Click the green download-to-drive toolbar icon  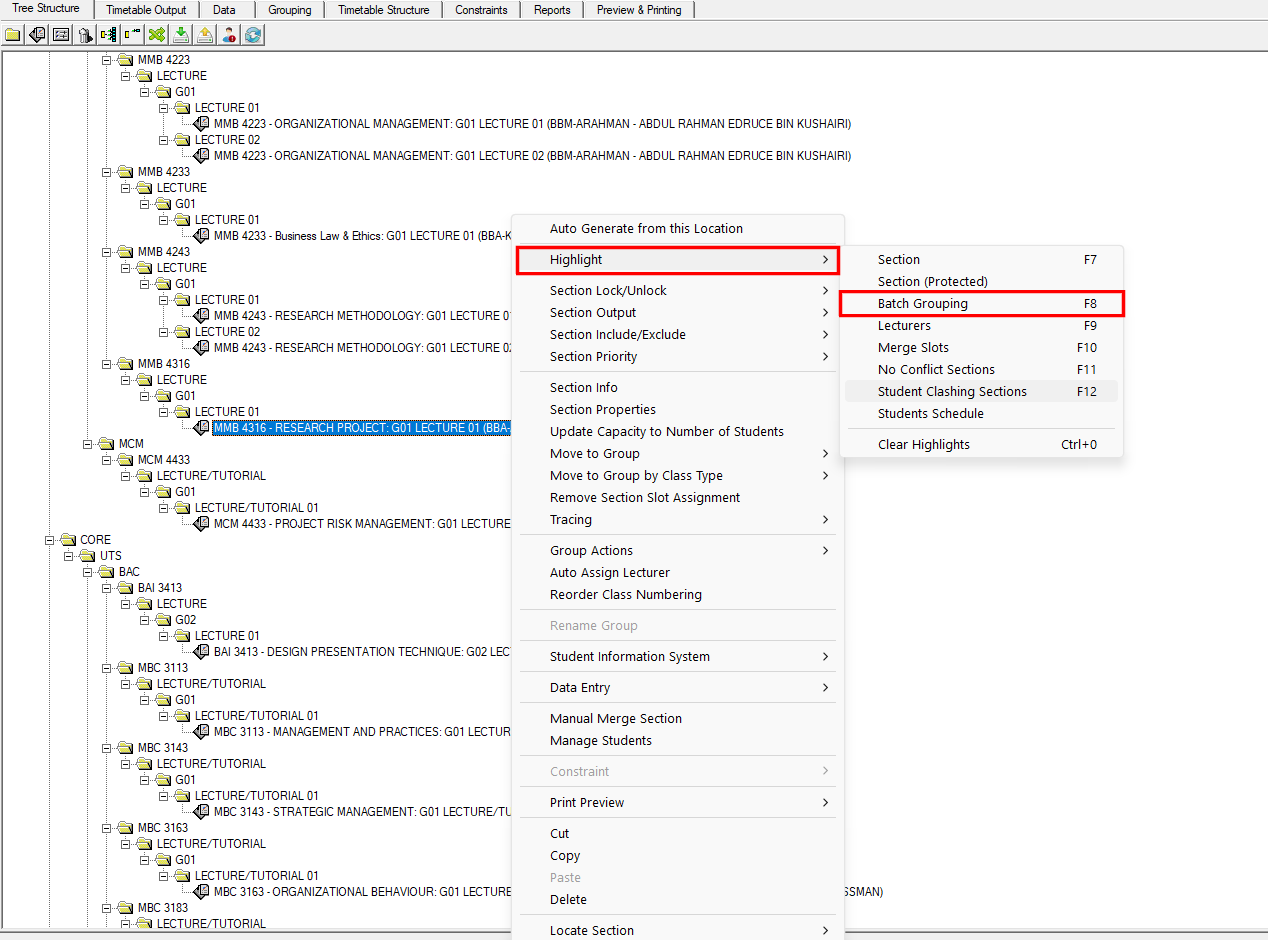[181, 35]
